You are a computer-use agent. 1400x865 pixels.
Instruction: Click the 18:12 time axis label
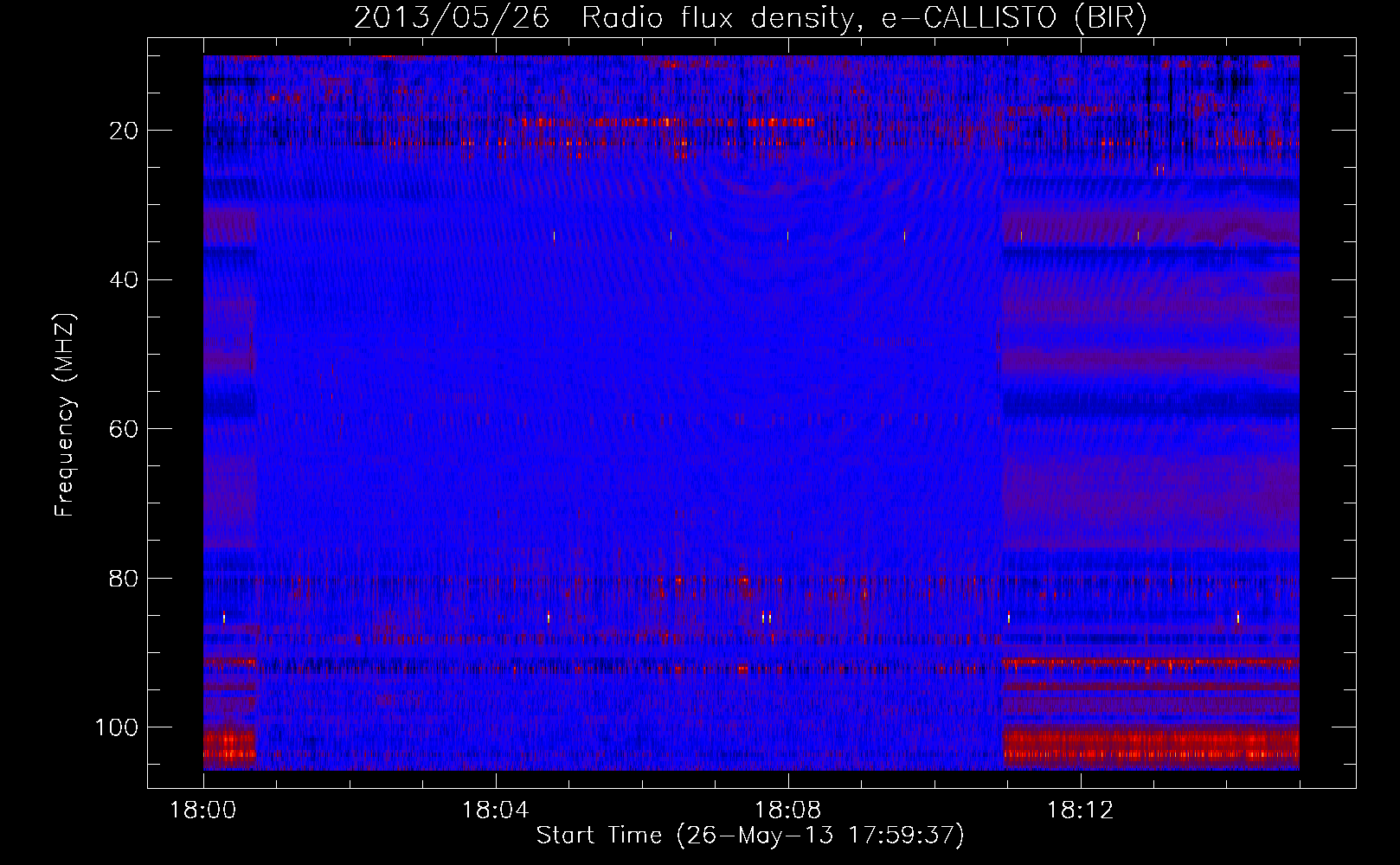[1080, 811]
